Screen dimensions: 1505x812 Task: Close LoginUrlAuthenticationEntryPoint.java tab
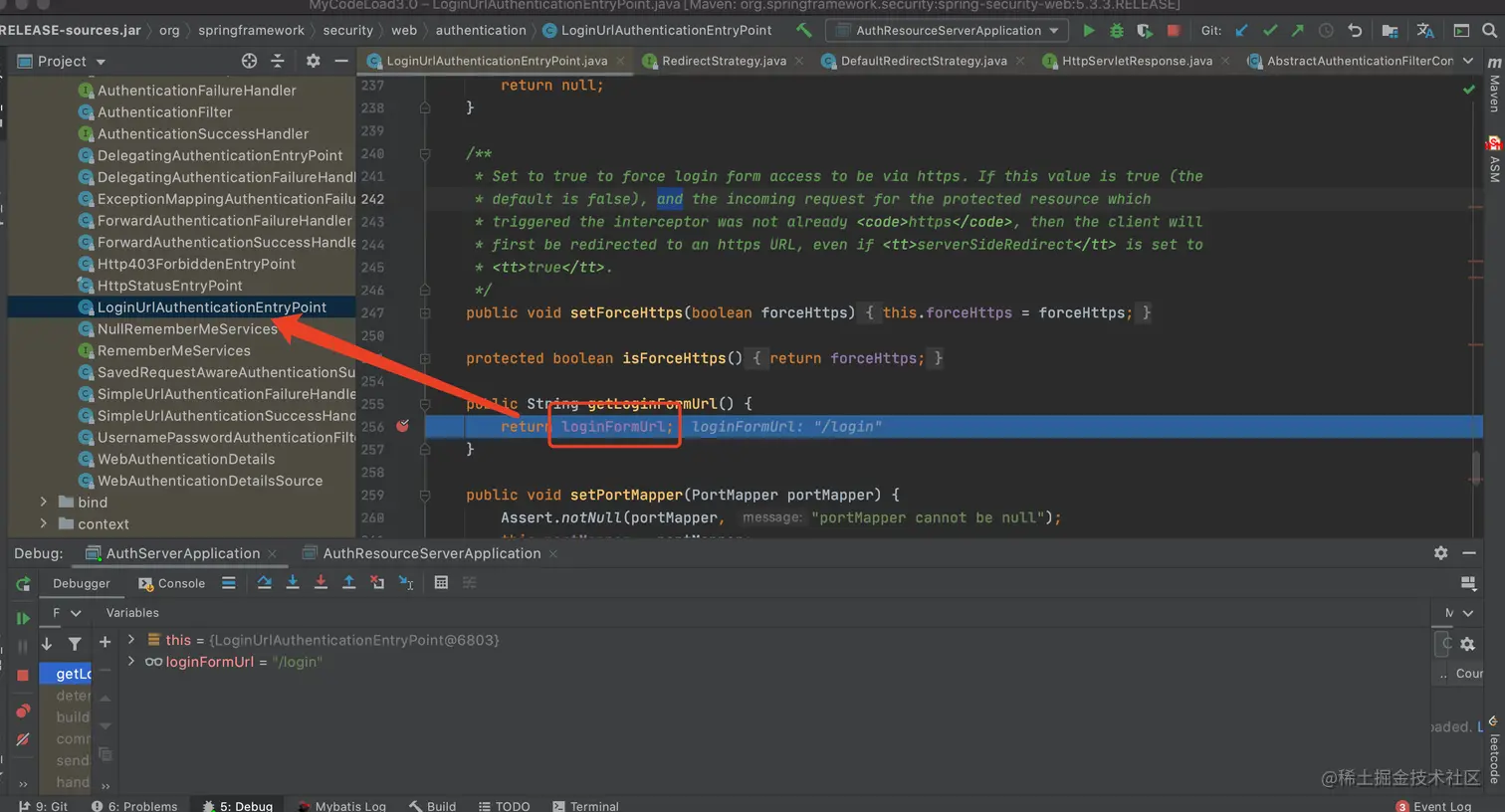(621, 61)
